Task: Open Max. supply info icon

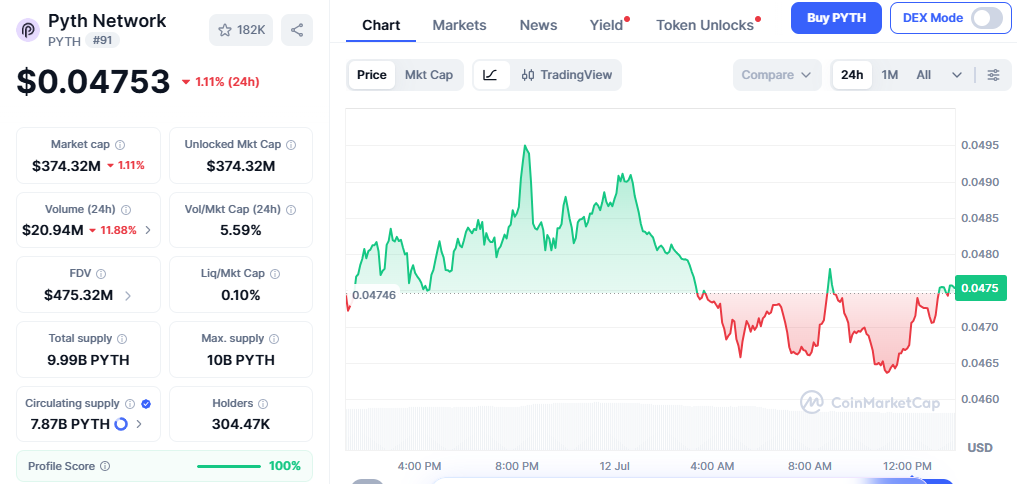Action: 274,339
